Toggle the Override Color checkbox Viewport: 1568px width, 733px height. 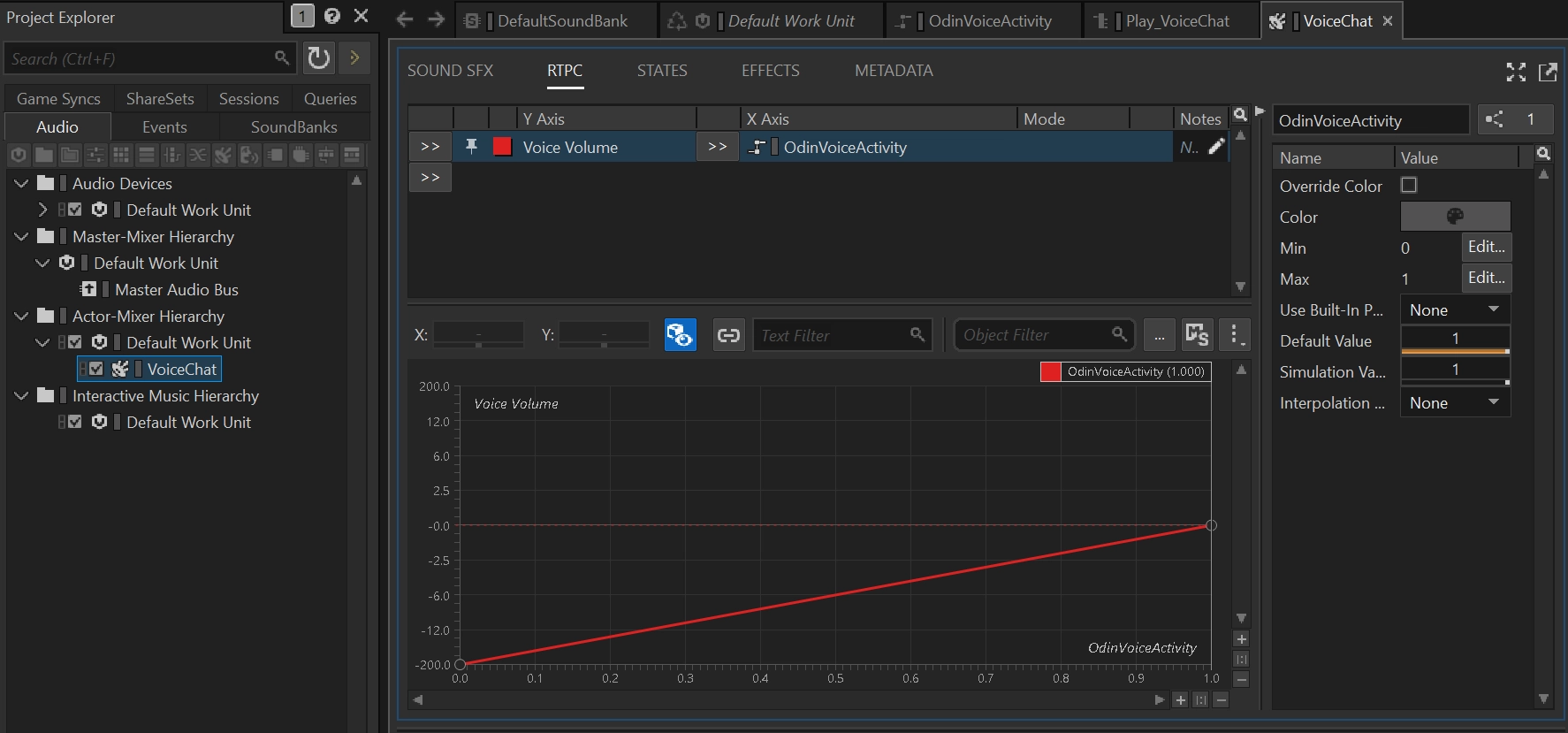[1409, 185]
